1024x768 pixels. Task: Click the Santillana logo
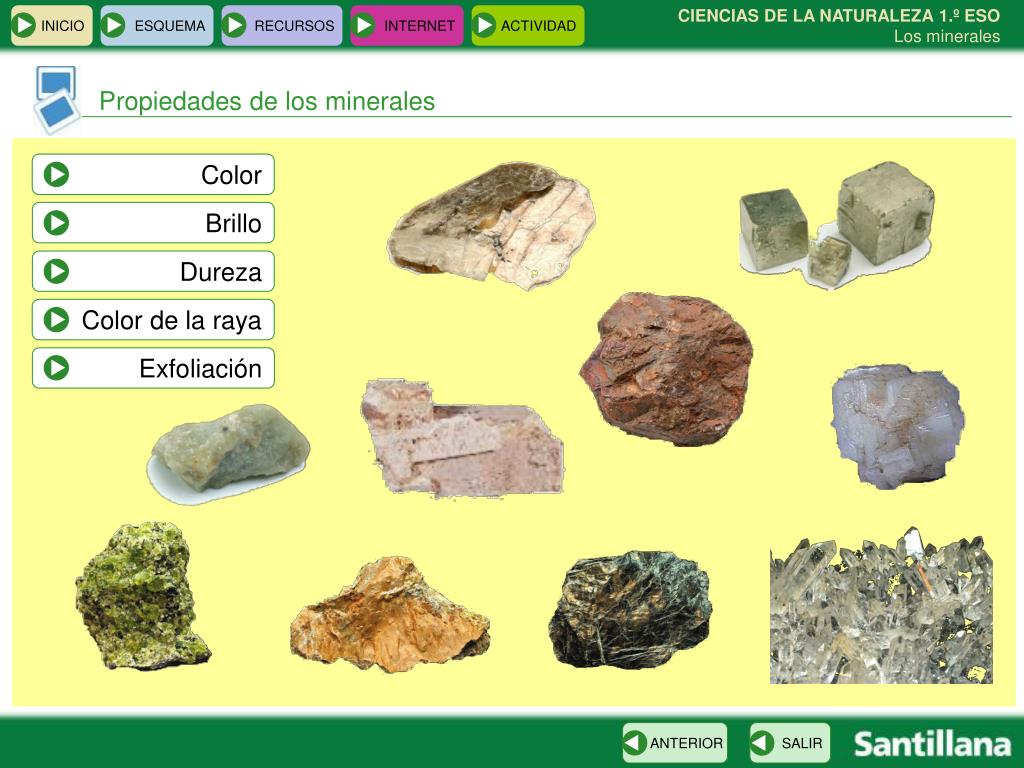(933, 744)
